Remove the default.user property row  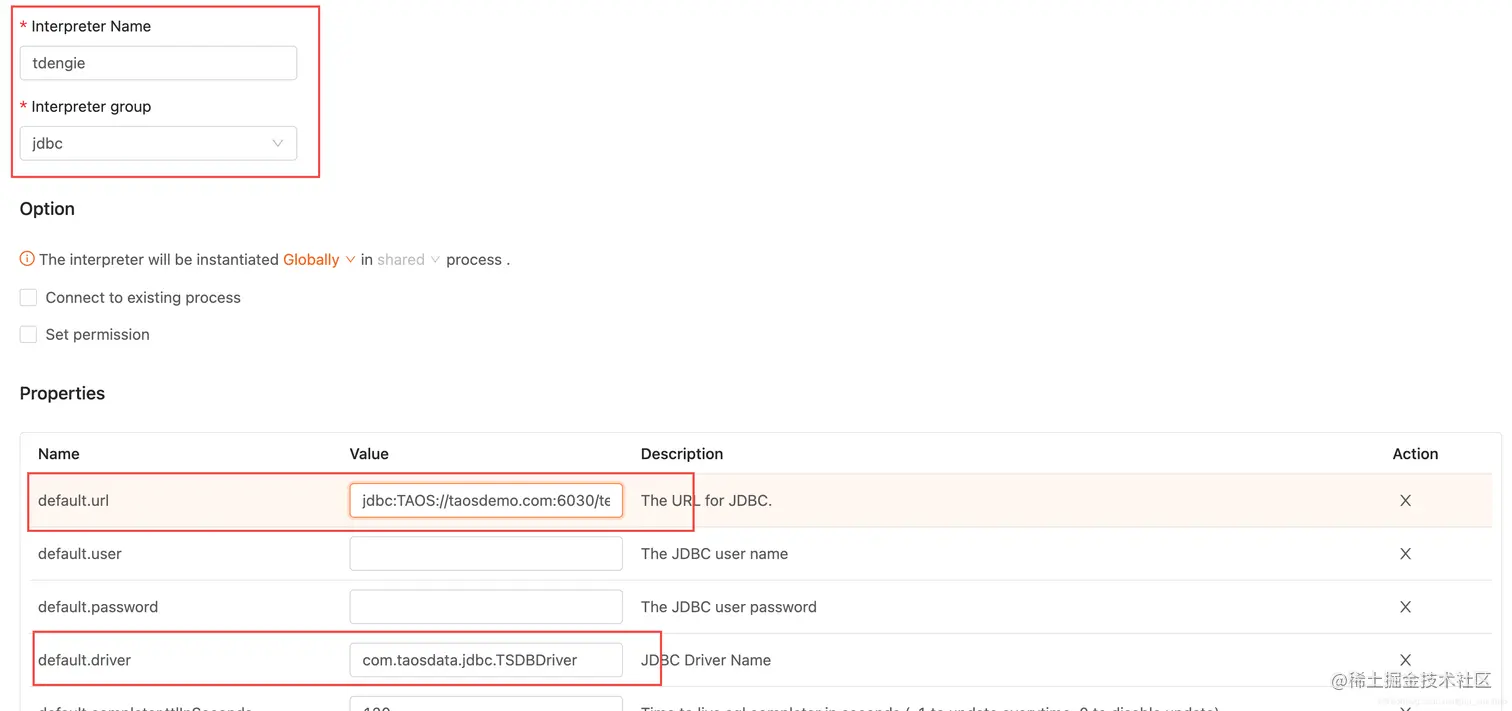pos(1405,553)
